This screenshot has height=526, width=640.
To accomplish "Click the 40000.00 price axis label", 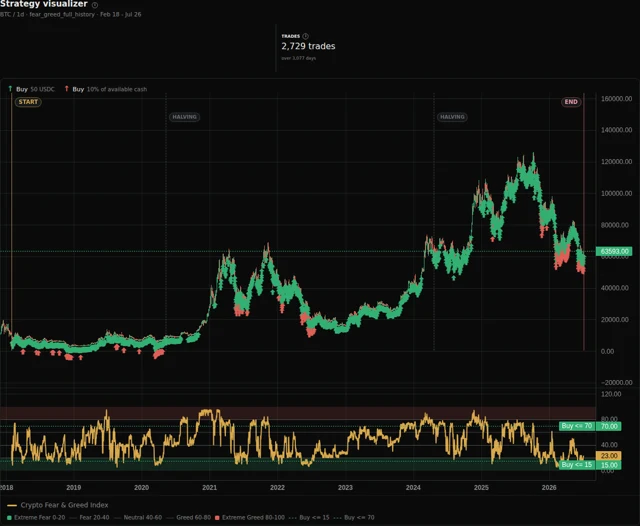I will 615,288.
